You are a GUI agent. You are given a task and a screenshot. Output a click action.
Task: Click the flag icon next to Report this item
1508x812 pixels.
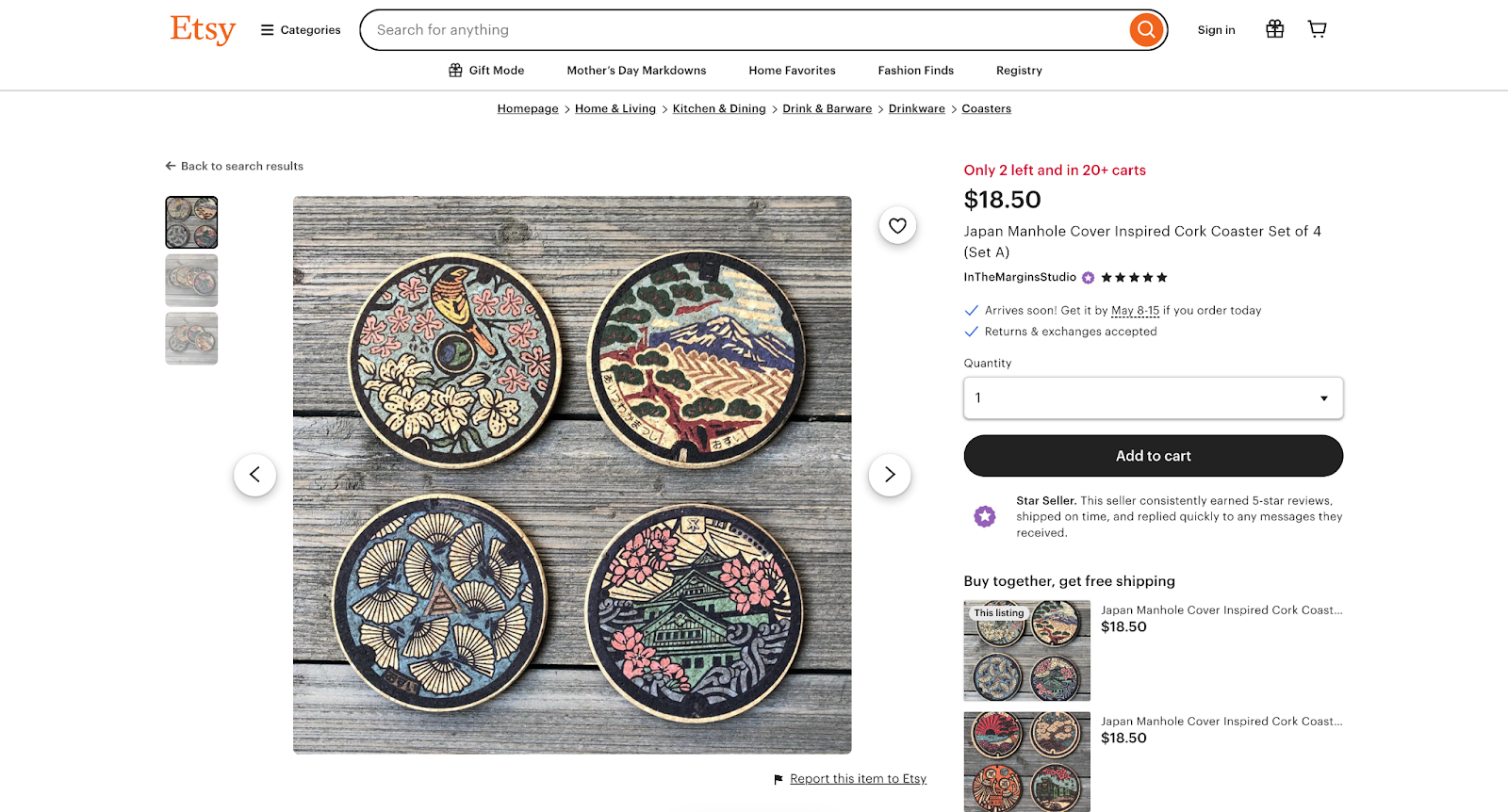(777, 778)
